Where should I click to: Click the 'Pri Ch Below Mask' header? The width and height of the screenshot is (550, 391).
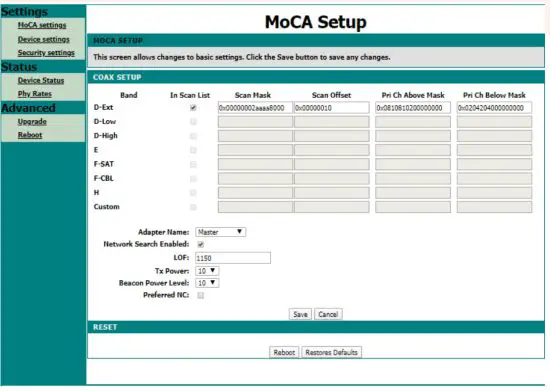[494, 95]
